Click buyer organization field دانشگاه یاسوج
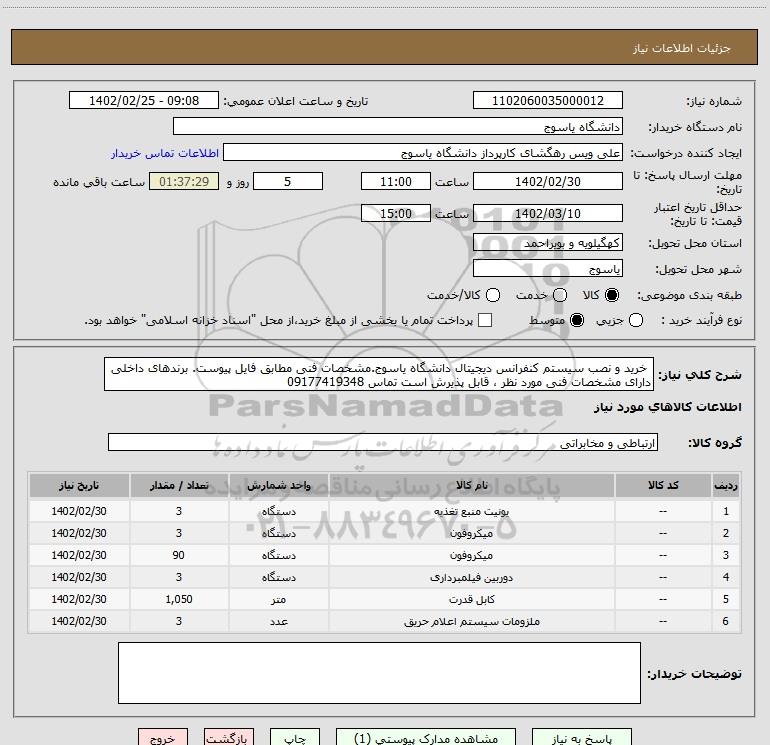 398,126
